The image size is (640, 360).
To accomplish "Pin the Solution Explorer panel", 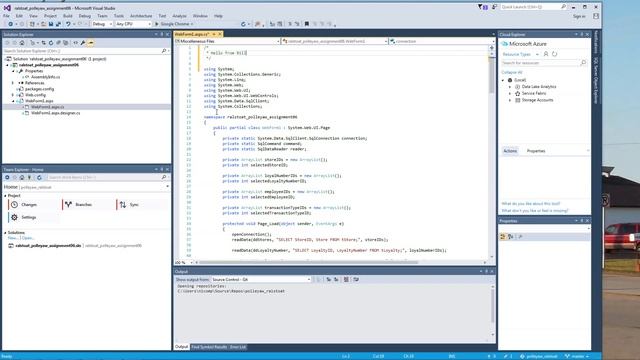I will point(162,34).
